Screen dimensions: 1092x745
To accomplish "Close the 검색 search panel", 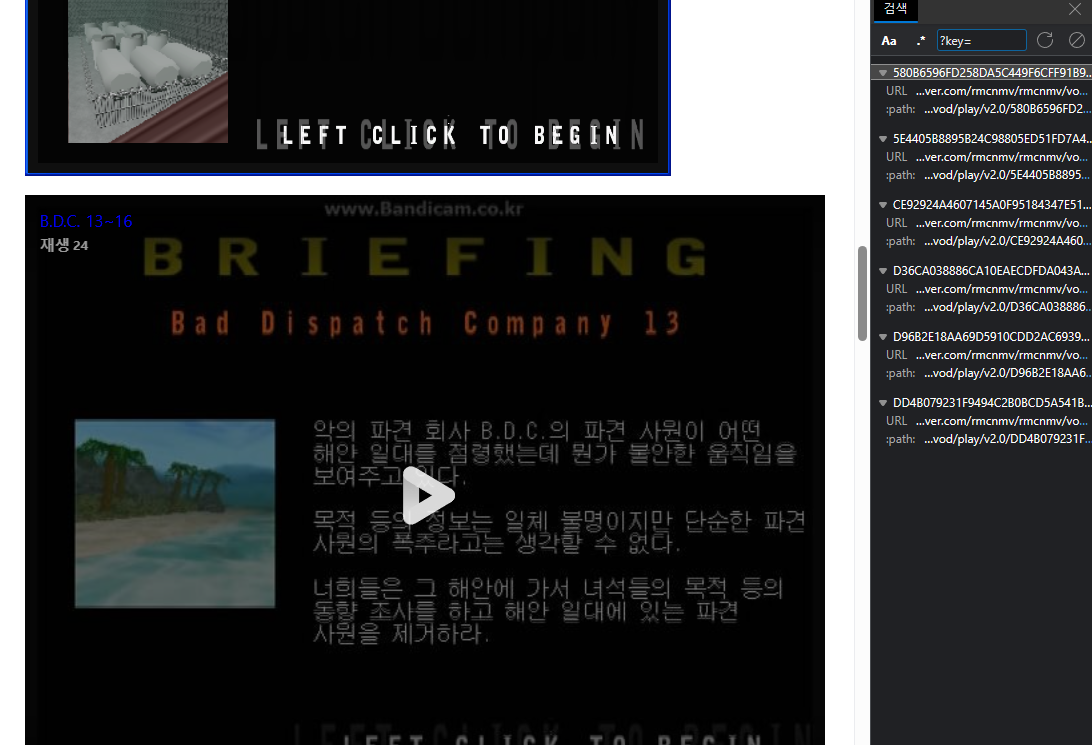I will 1075,9.
